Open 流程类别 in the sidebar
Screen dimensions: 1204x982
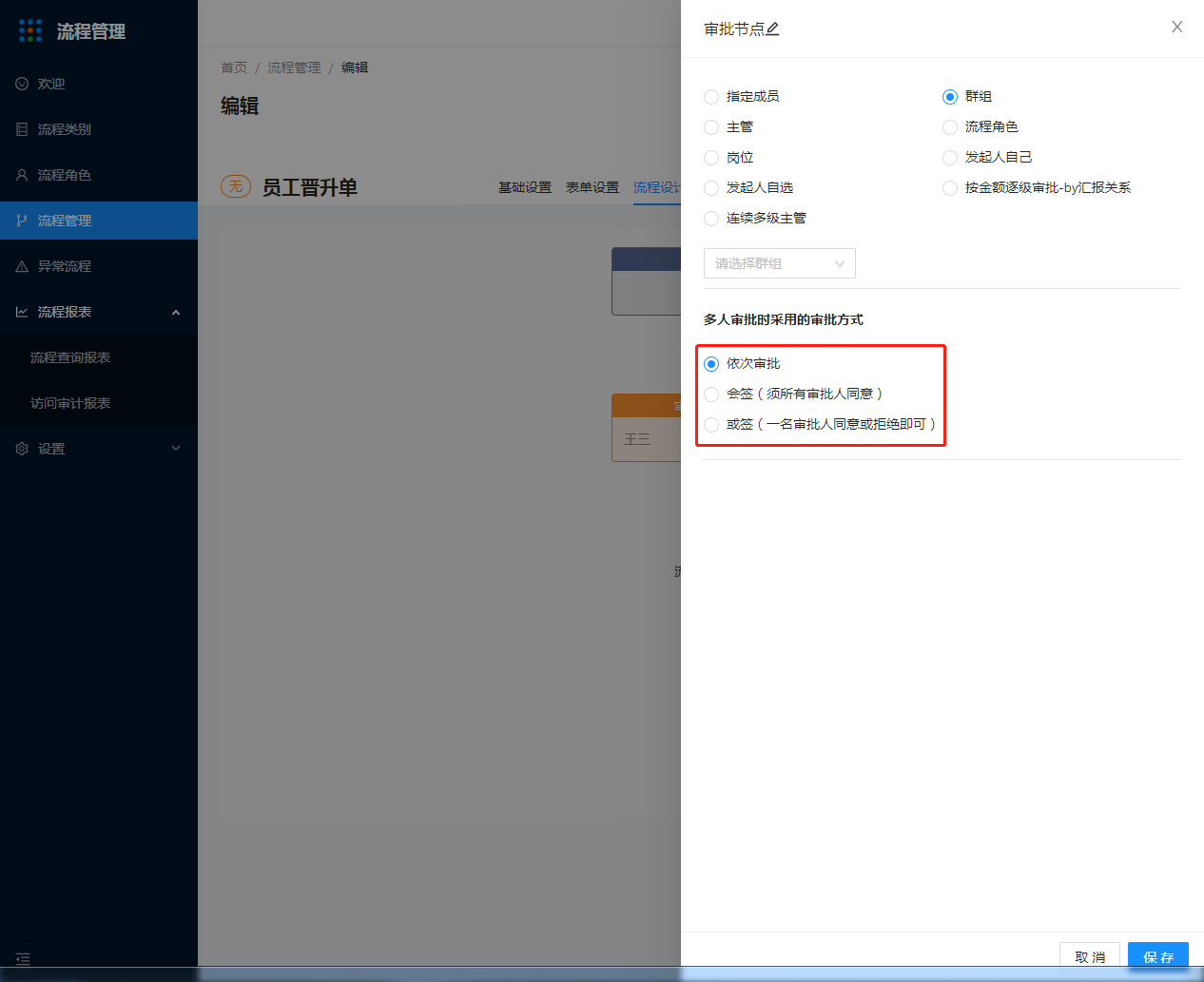[x=99, y=129]
